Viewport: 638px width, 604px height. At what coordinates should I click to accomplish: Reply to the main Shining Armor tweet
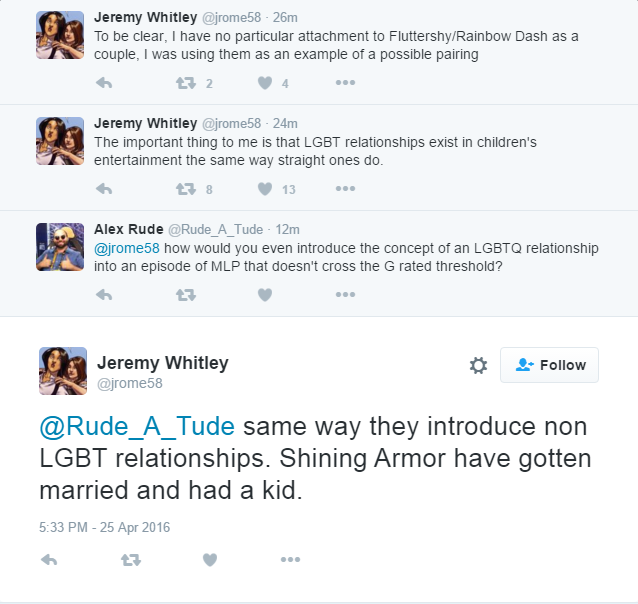[x=49, y=560]
